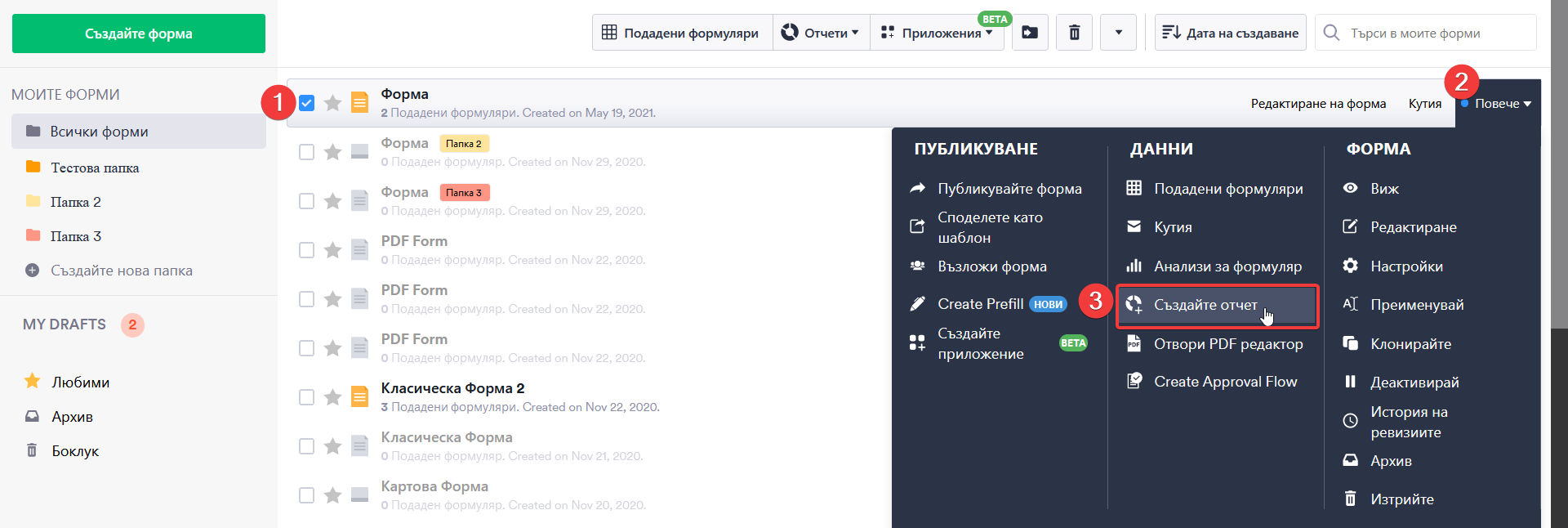The image size is (1568, 528).
Task: Open Любими in the sidebar
Action: pyautogui.click(x=80, y=382)
